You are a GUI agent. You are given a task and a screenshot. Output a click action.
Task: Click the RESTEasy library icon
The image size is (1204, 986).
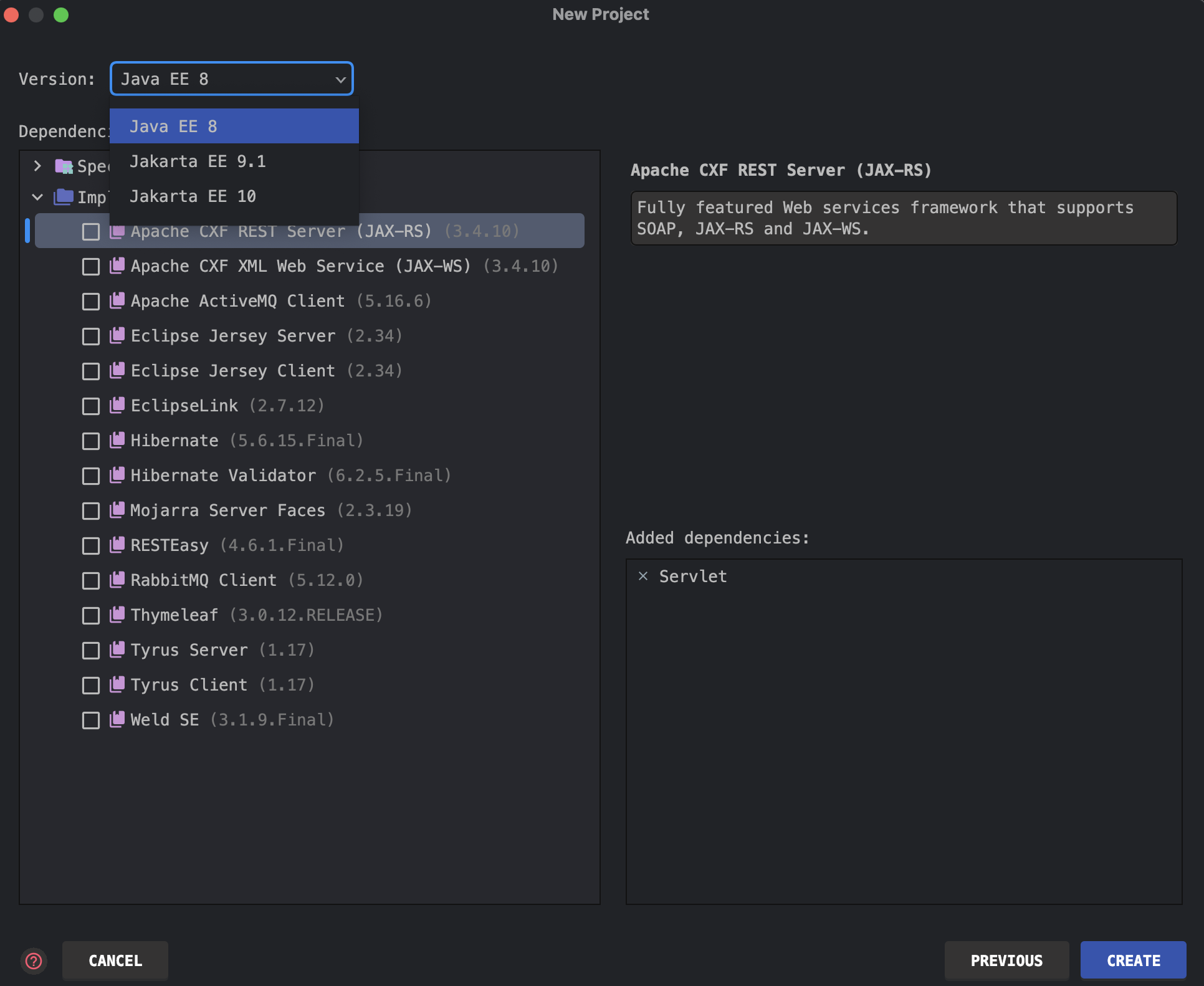tap(117, 545)
